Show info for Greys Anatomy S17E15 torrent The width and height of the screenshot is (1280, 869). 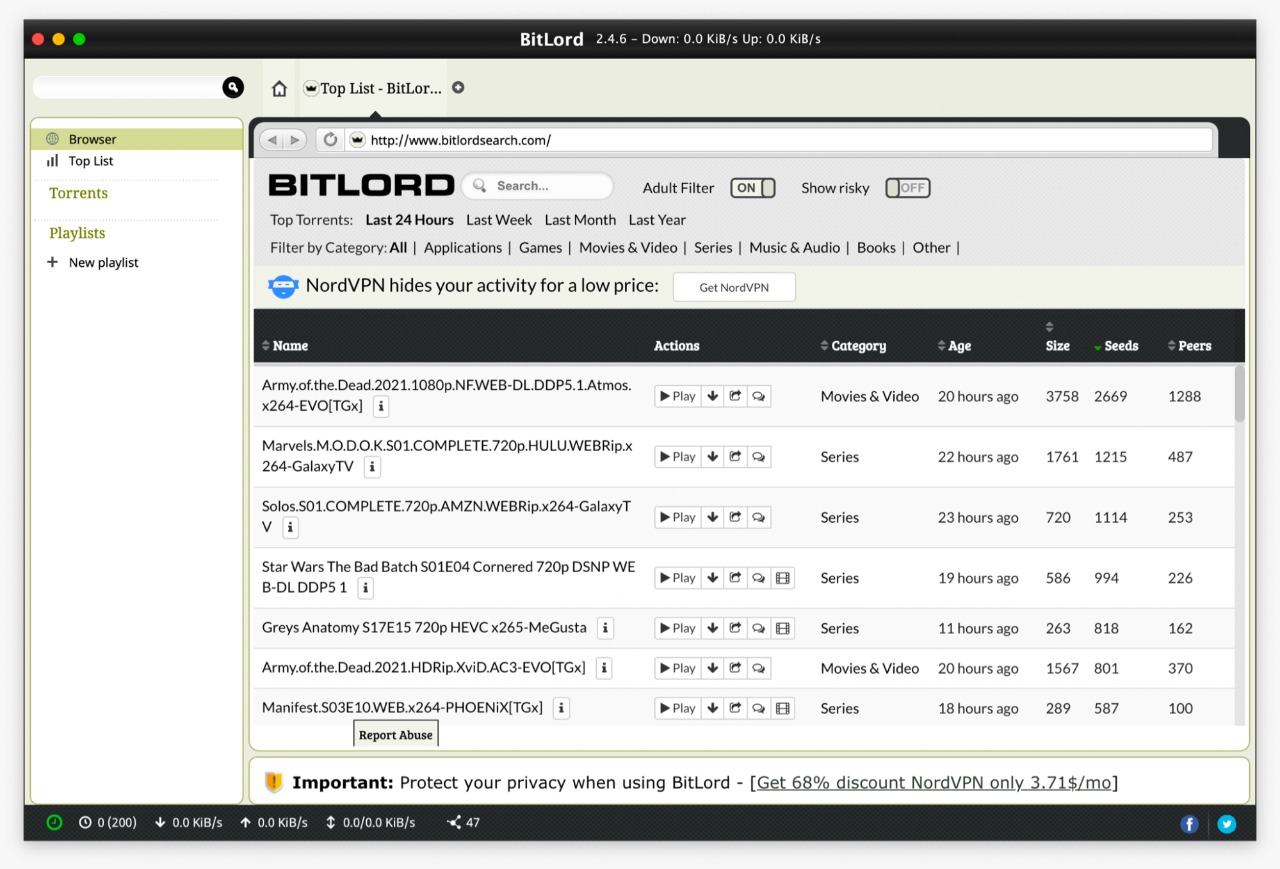tap(605, 628)
